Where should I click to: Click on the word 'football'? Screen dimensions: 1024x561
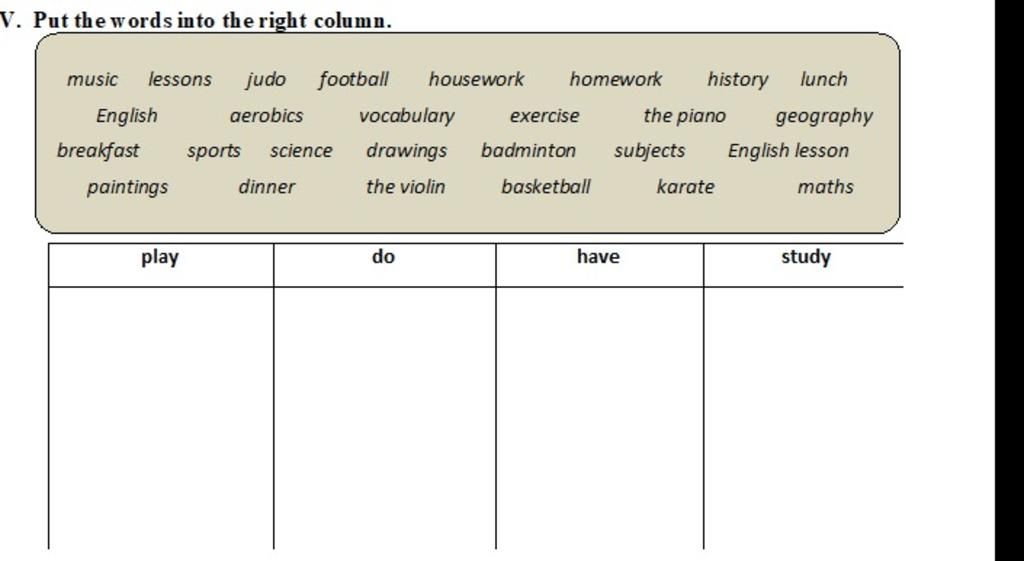pyautogui.click(x=354, y=80)
